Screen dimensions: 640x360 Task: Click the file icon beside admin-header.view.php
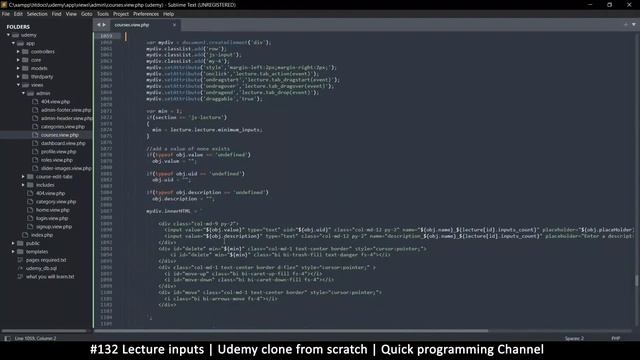point(35,118)
